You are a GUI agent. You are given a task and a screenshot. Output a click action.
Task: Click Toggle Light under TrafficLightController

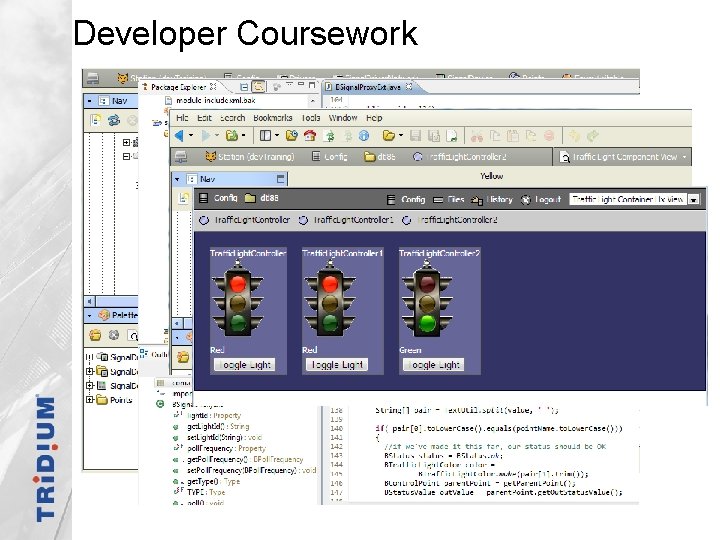point(245,365)
